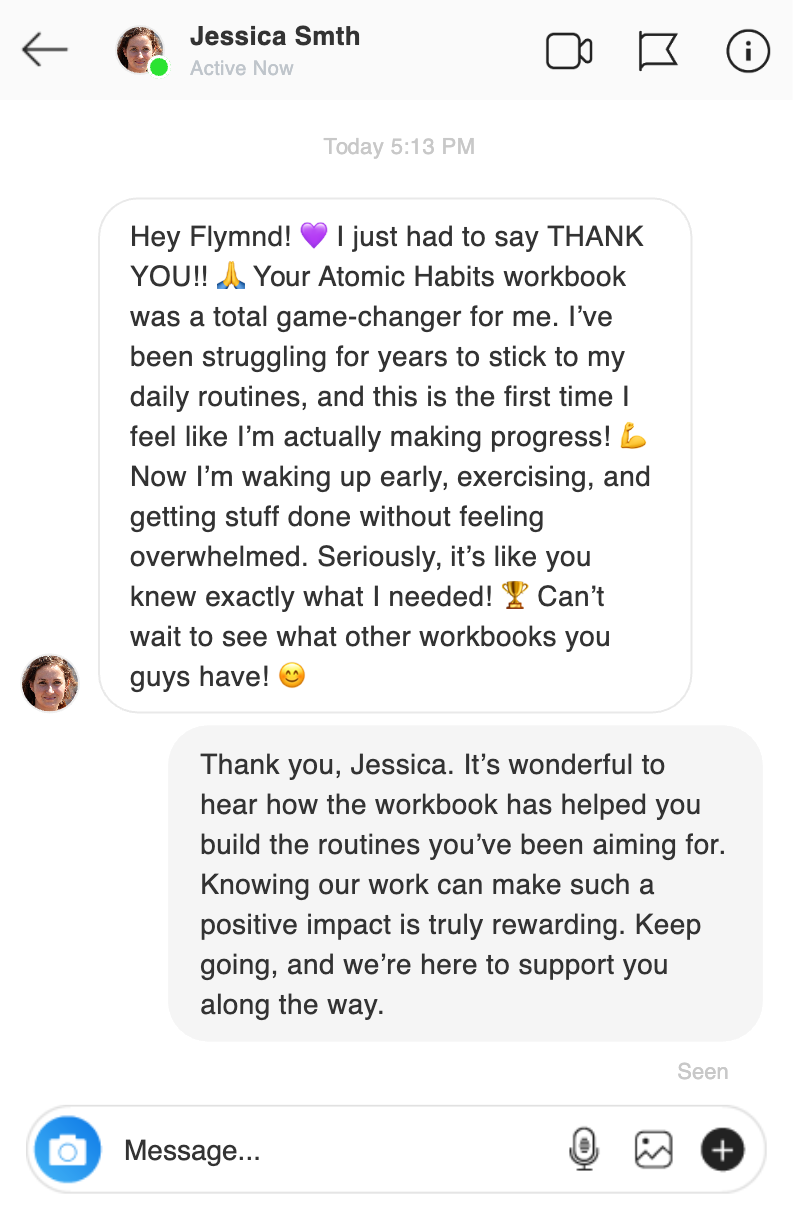Open Jessica Smth's profile name
This screenshot has width=794, height=1220.
[274, 37]
